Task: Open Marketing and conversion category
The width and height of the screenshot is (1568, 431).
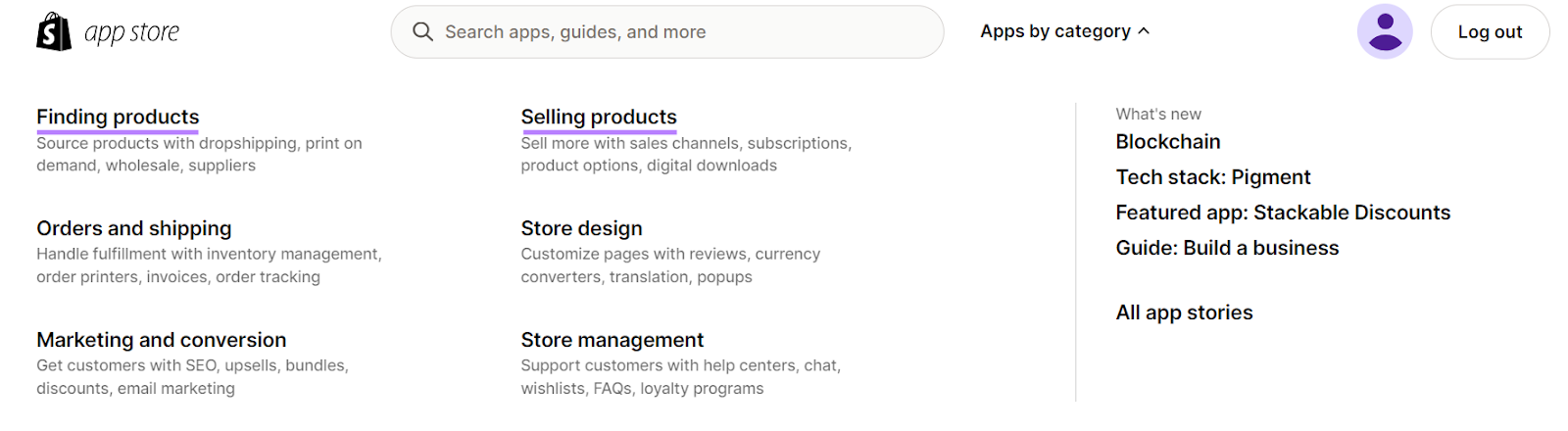Action: coord(162,340)
